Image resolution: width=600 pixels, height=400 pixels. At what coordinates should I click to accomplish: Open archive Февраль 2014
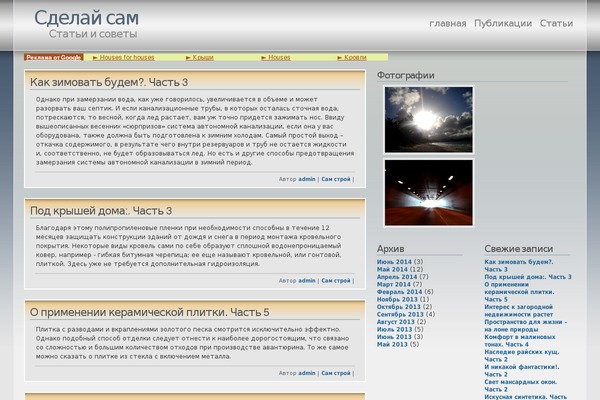click(x=399, y=292)
